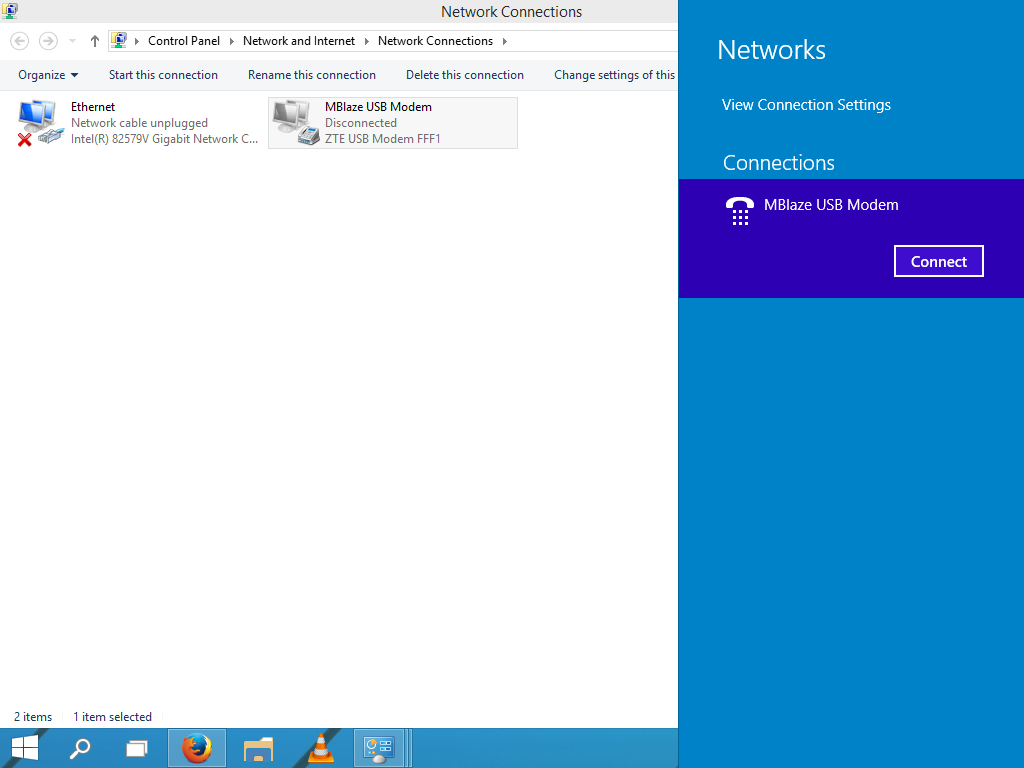The image size is (1024, 768).
Task: Click the ZTE USB Modem FFF1 text
Action: [383, 138]
